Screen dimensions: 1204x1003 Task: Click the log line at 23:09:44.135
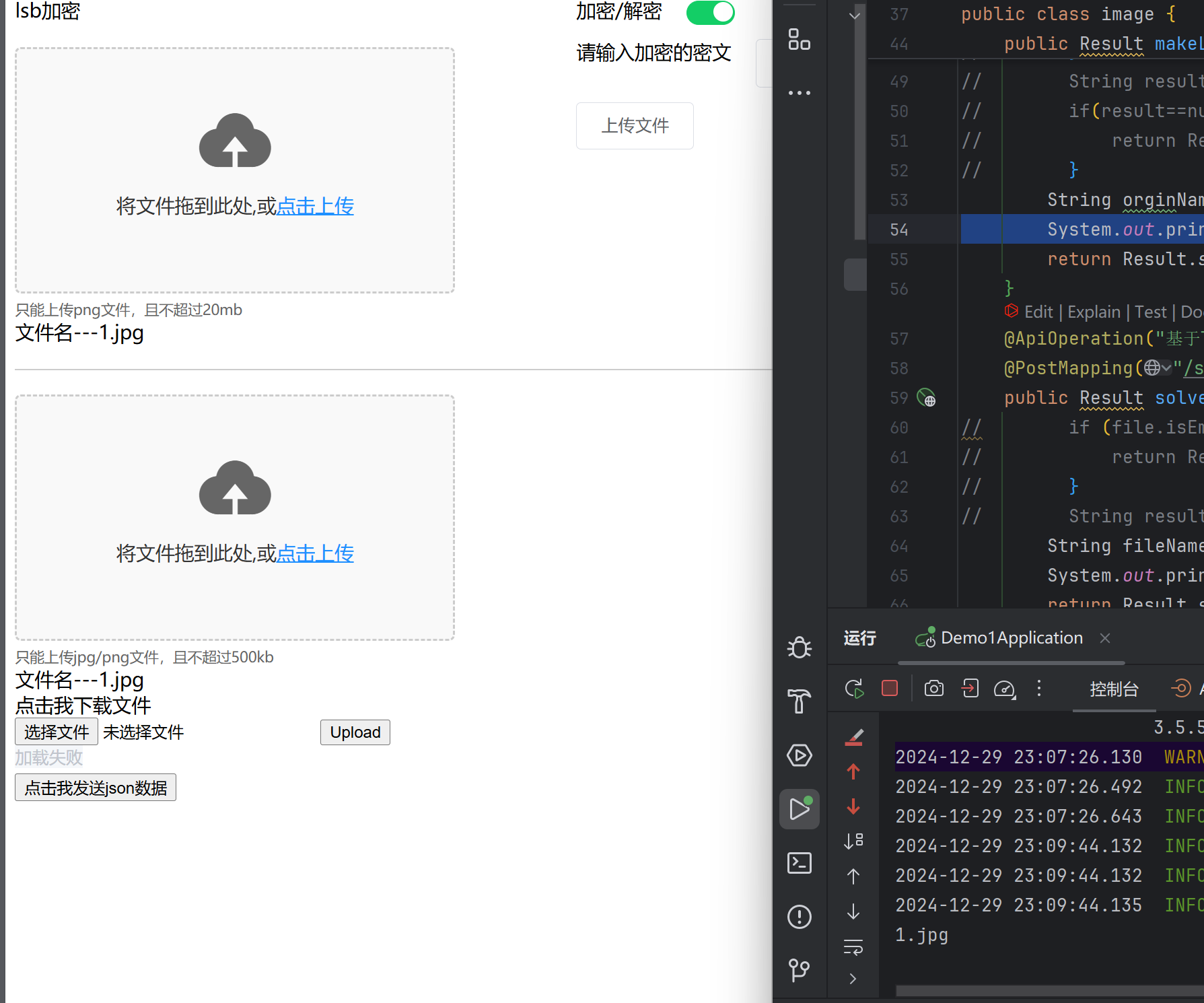[1049, 905]
